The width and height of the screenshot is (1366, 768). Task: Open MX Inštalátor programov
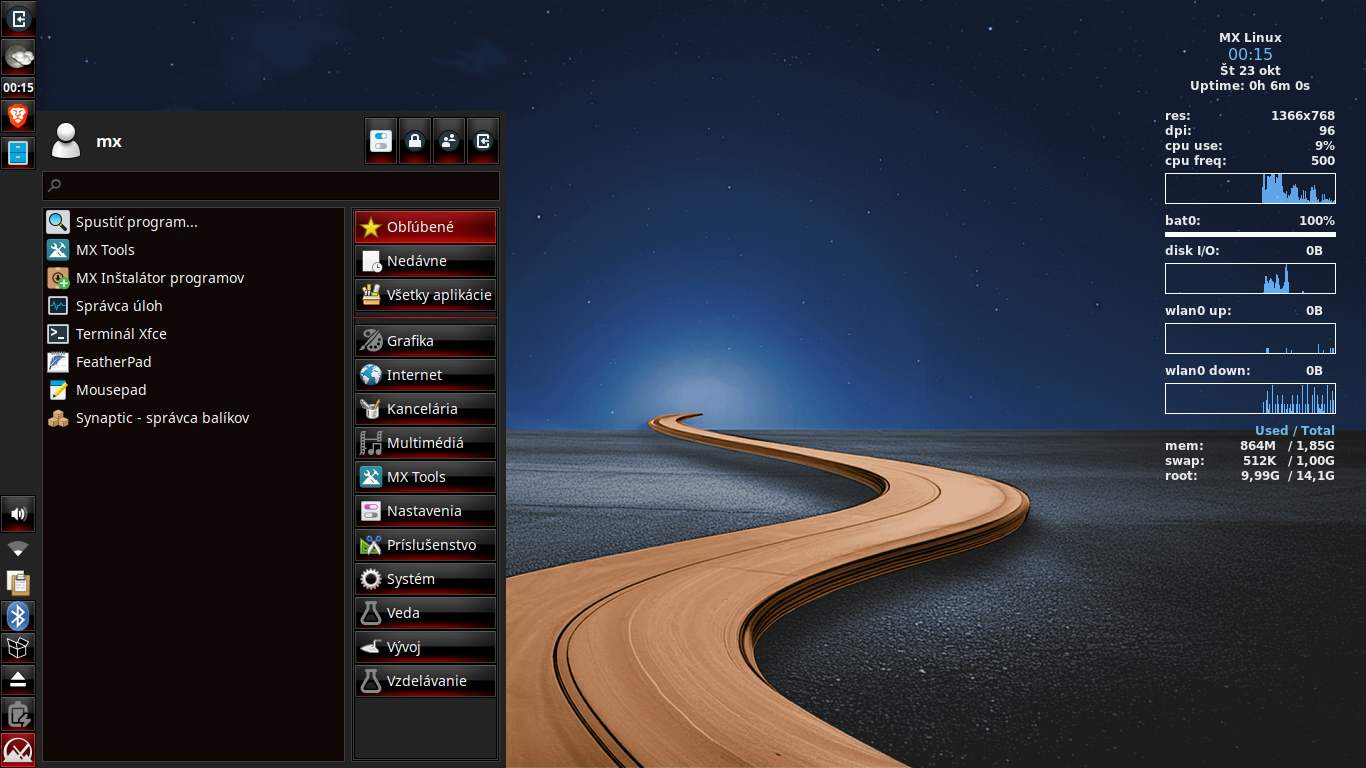tap(194, 278)
